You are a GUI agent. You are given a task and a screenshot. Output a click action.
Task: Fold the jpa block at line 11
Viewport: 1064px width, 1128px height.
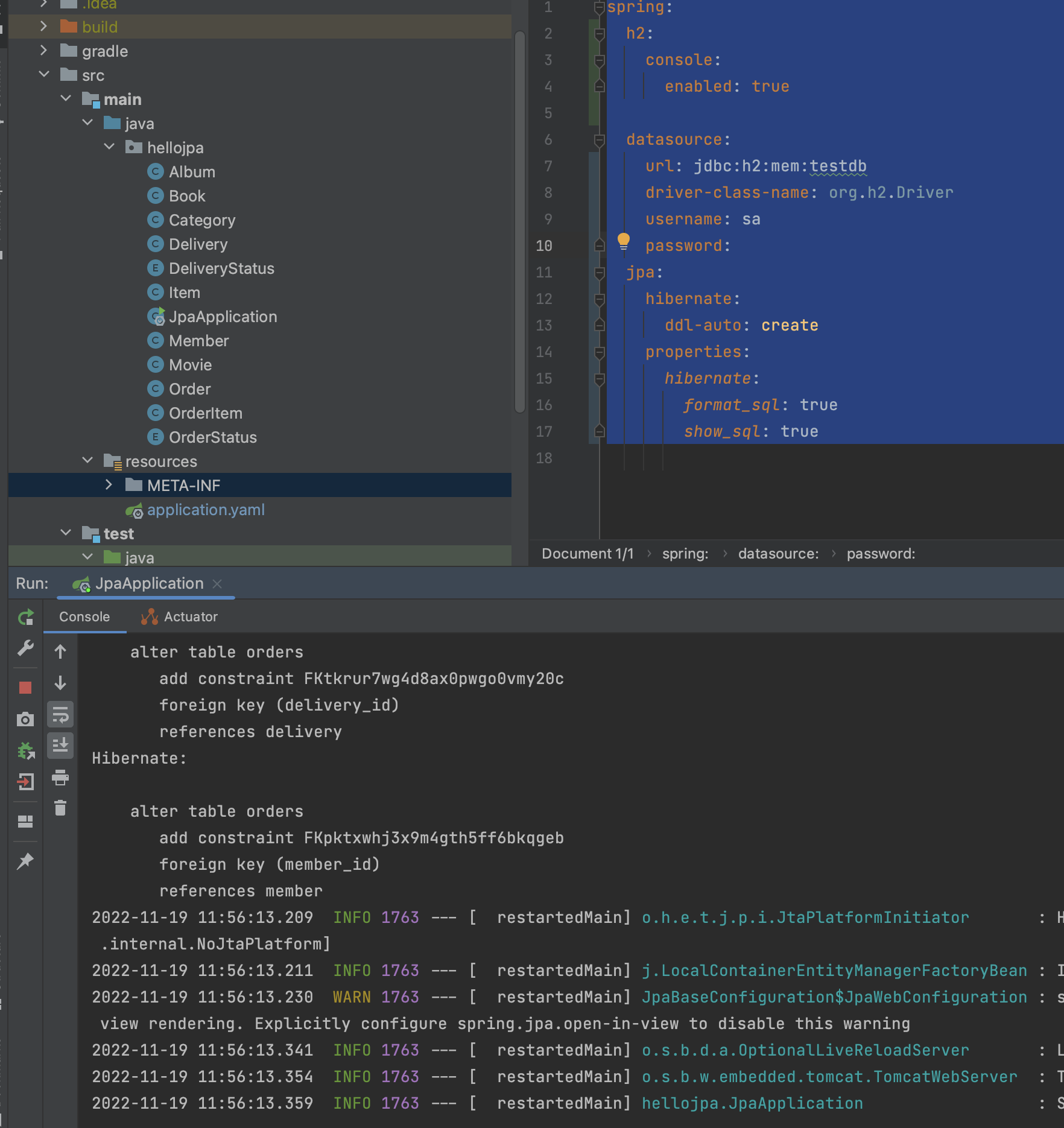pyautogui.click(x=600, y=273)
